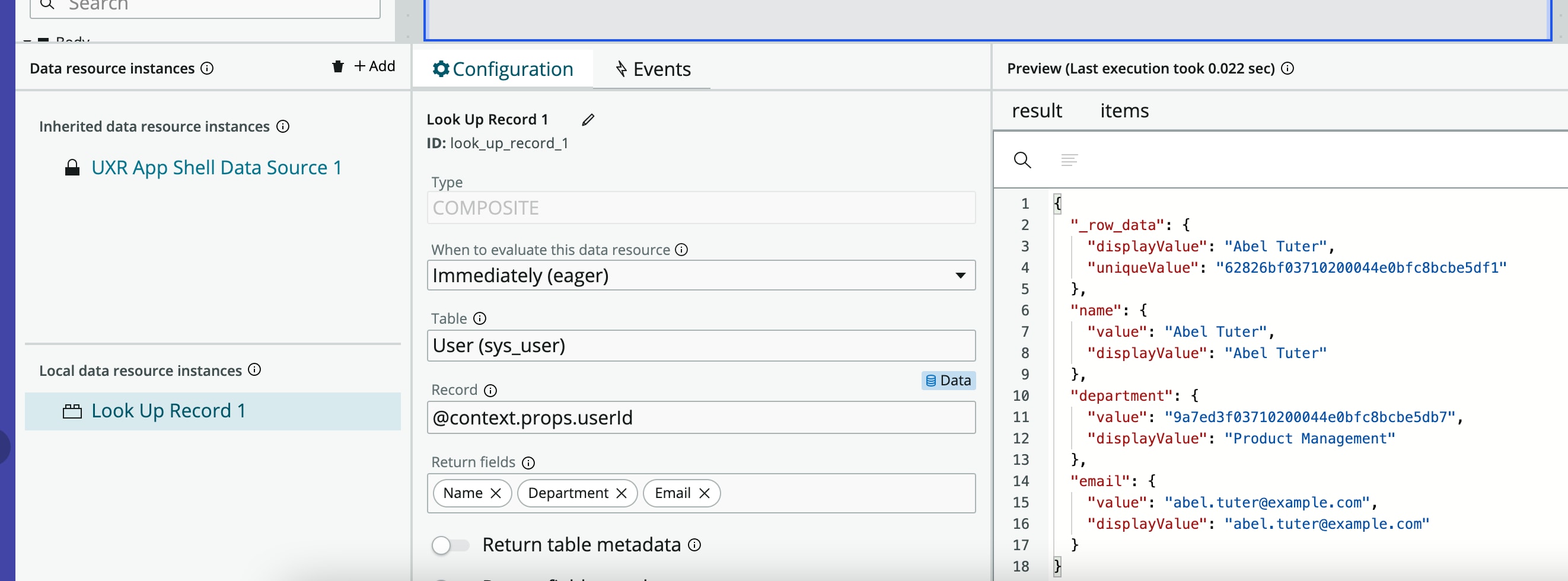Click the search icon in preview panel
Viewport: 1568px width, 581px height.
coord(1022,160)
